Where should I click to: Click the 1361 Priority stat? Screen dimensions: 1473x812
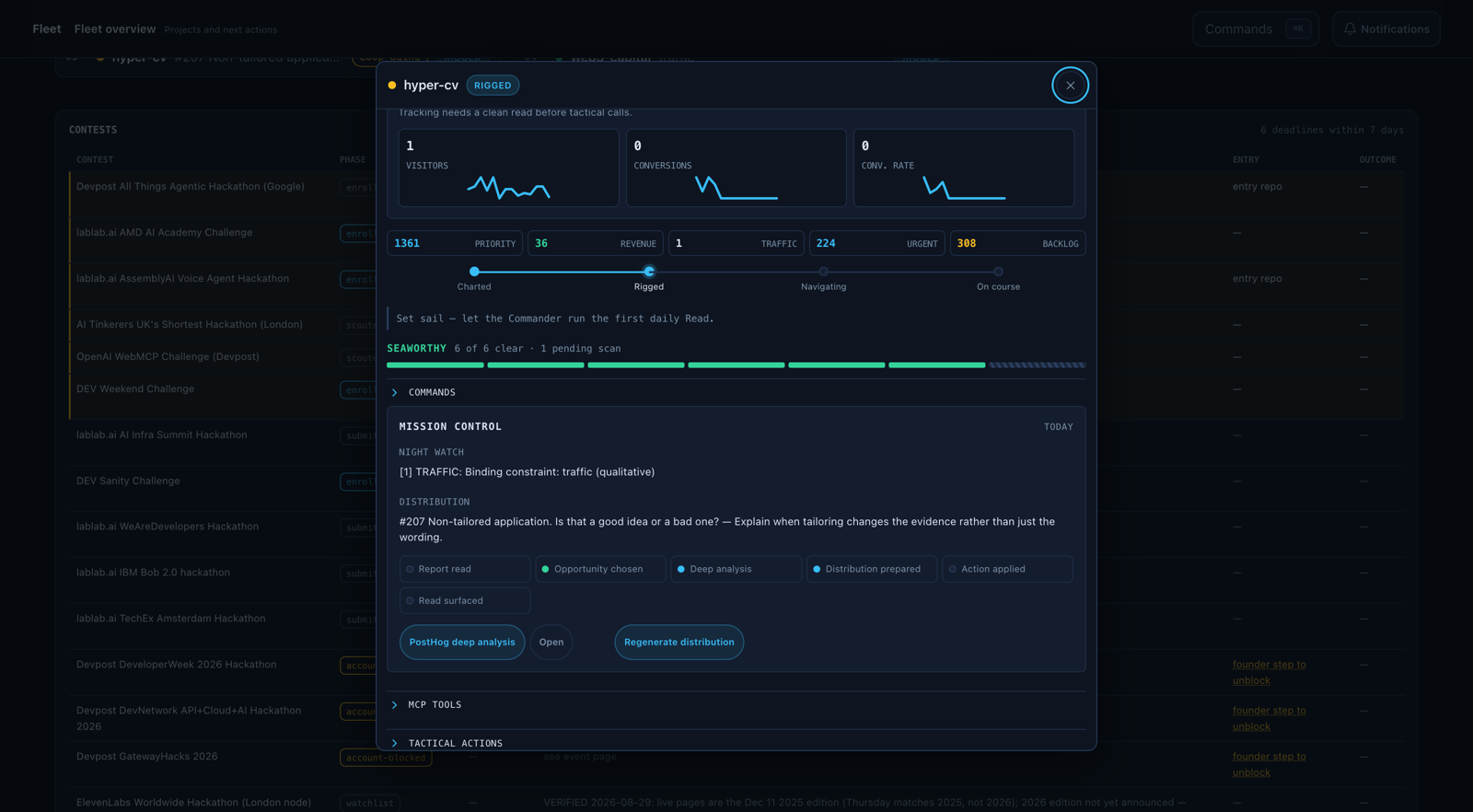[455, 243]
